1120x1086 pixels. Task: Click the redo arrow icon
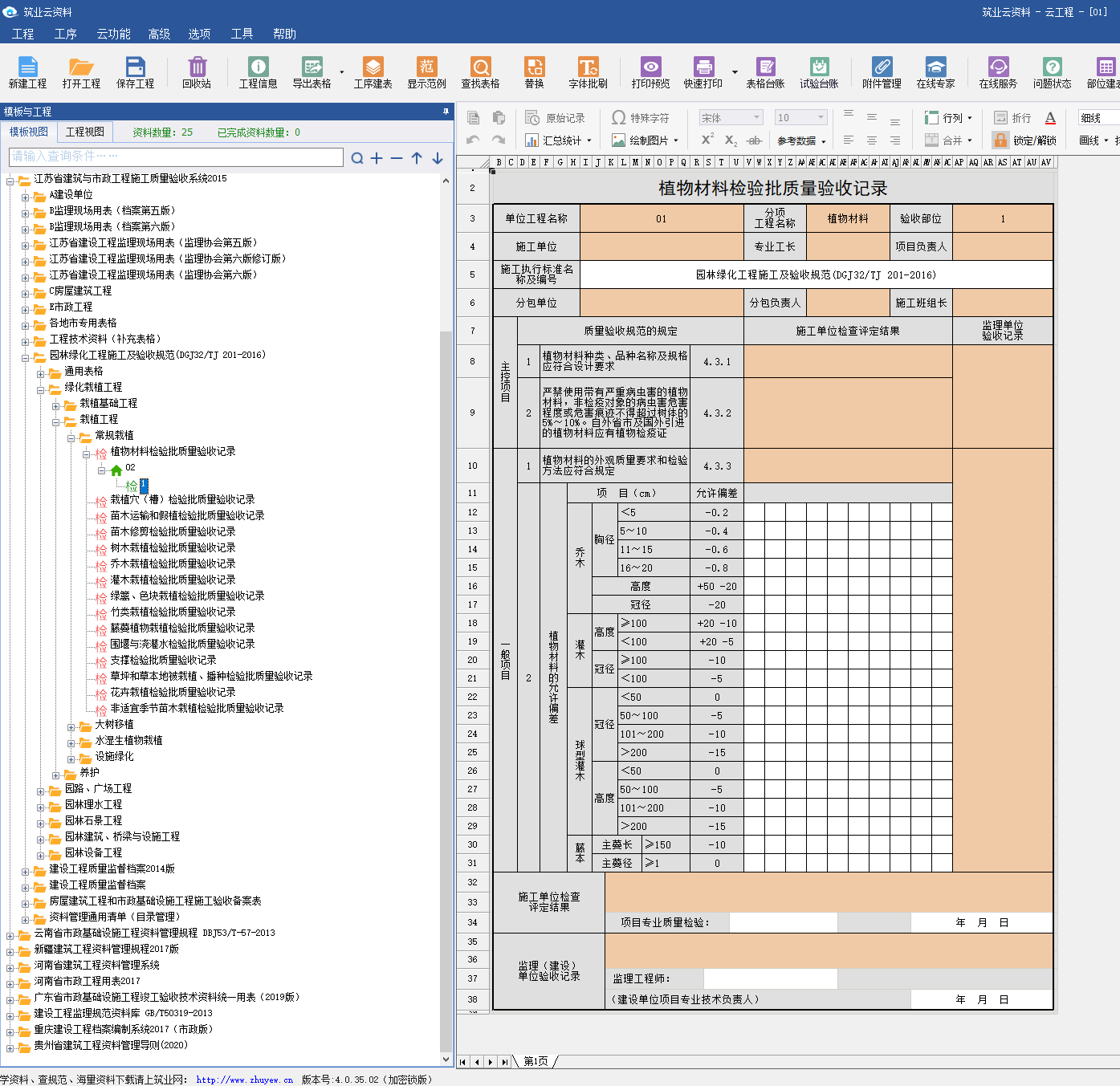pos(499,140)
